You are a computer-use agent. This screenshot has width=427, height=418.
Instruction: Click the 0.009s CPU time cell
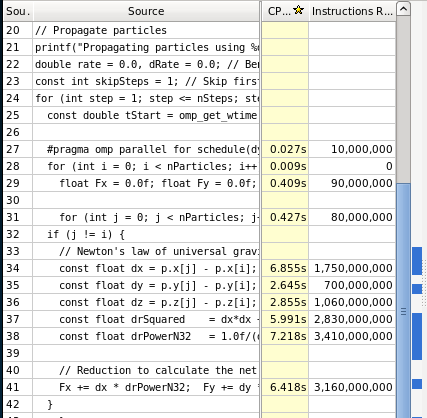click(x=285, y=166)
